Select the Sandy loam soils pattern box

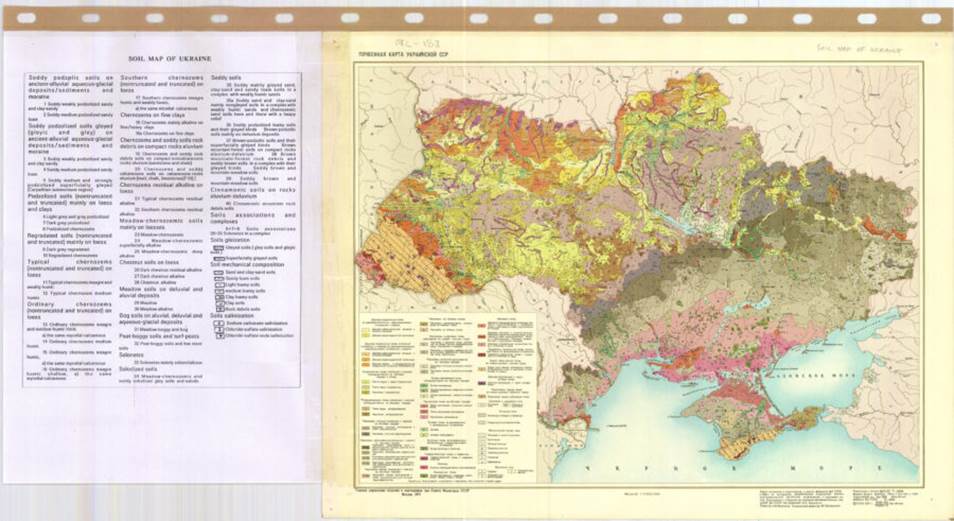217,280
